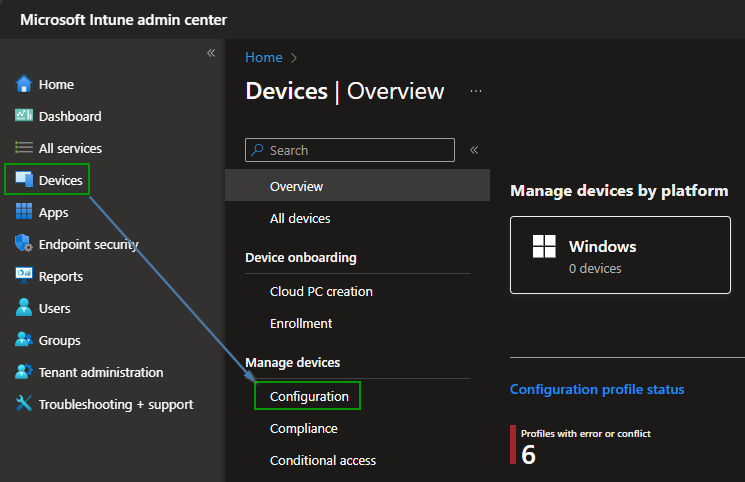
Task: Open the Compliance menu item
Action: coord(303,428)
